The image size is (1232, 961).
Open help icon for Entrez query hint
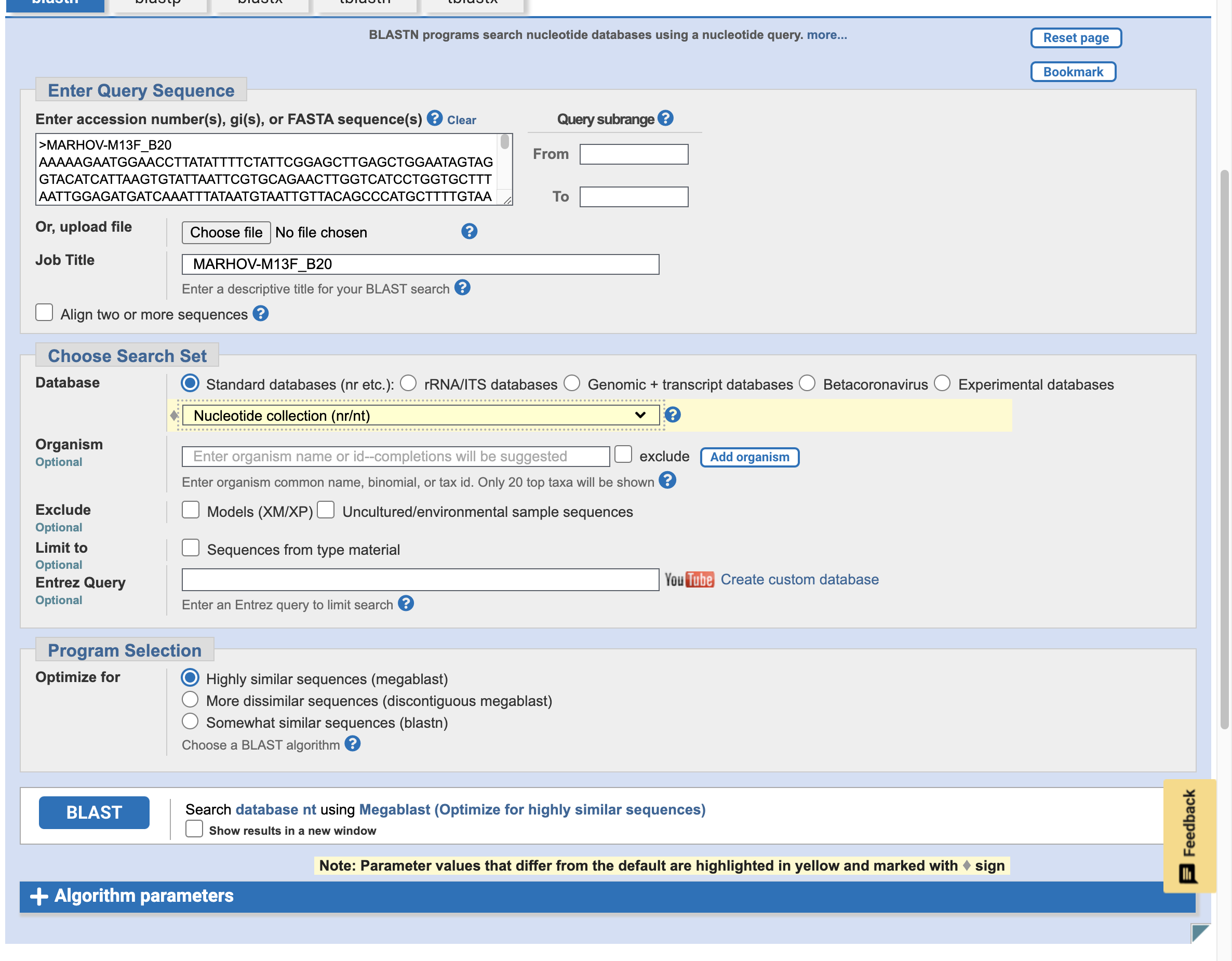pos(406,604)
